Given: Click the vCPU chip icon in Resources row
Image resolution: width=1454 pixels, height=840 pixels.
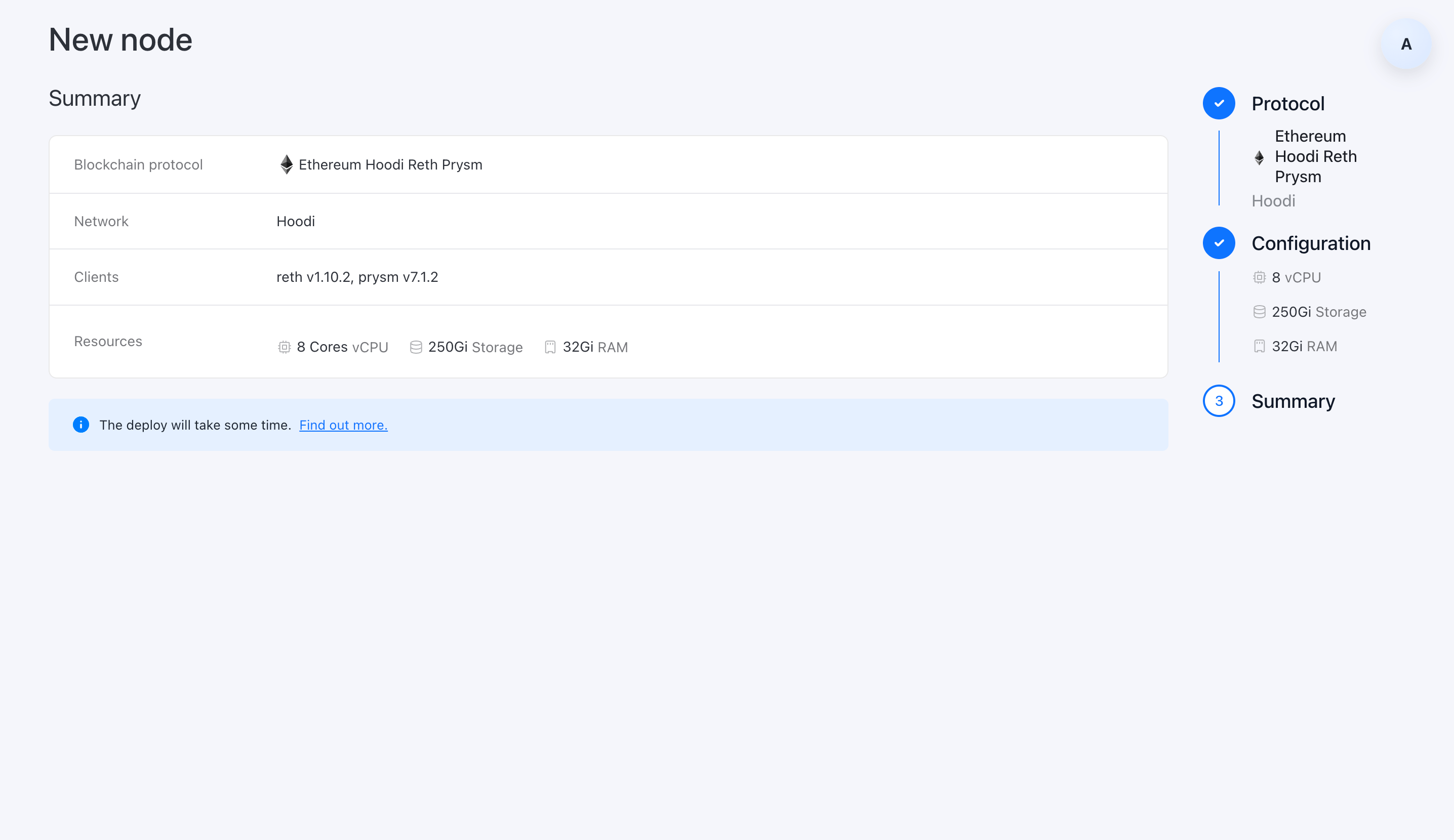Looking at the screenshot, I should (x=284, y=347).
